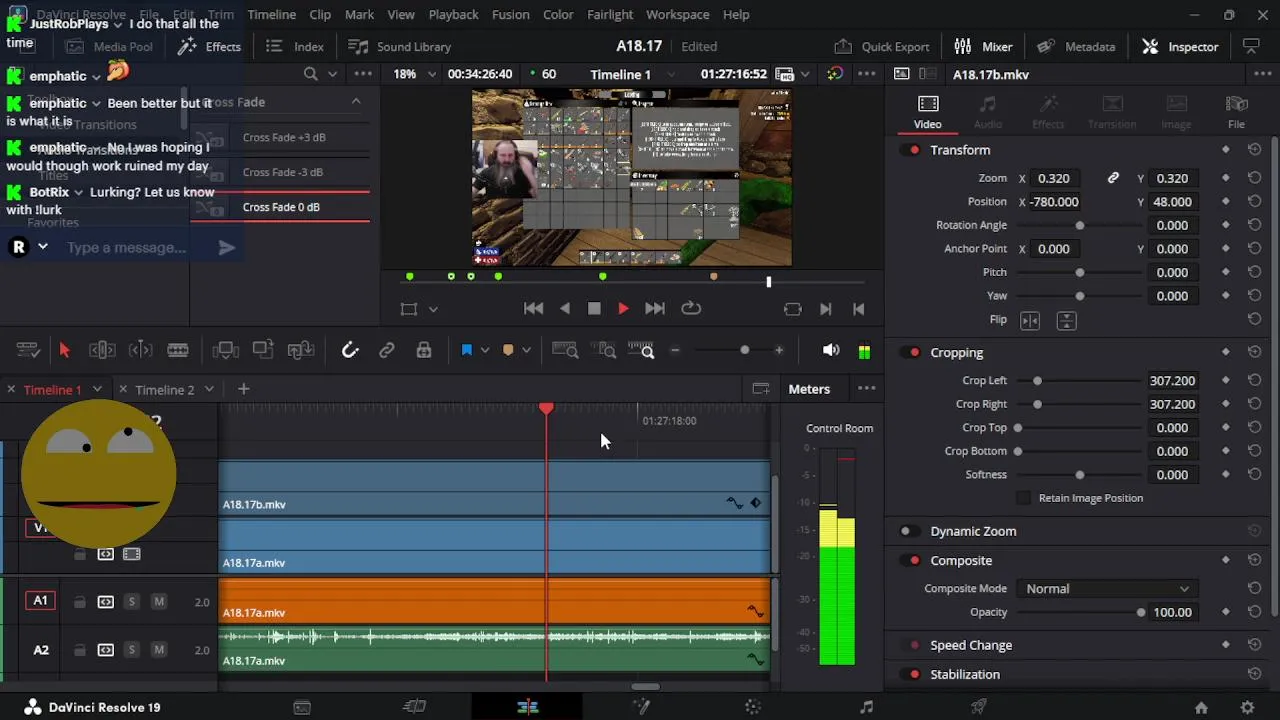Collapse the Cross Fade effects group

(356, 102)
